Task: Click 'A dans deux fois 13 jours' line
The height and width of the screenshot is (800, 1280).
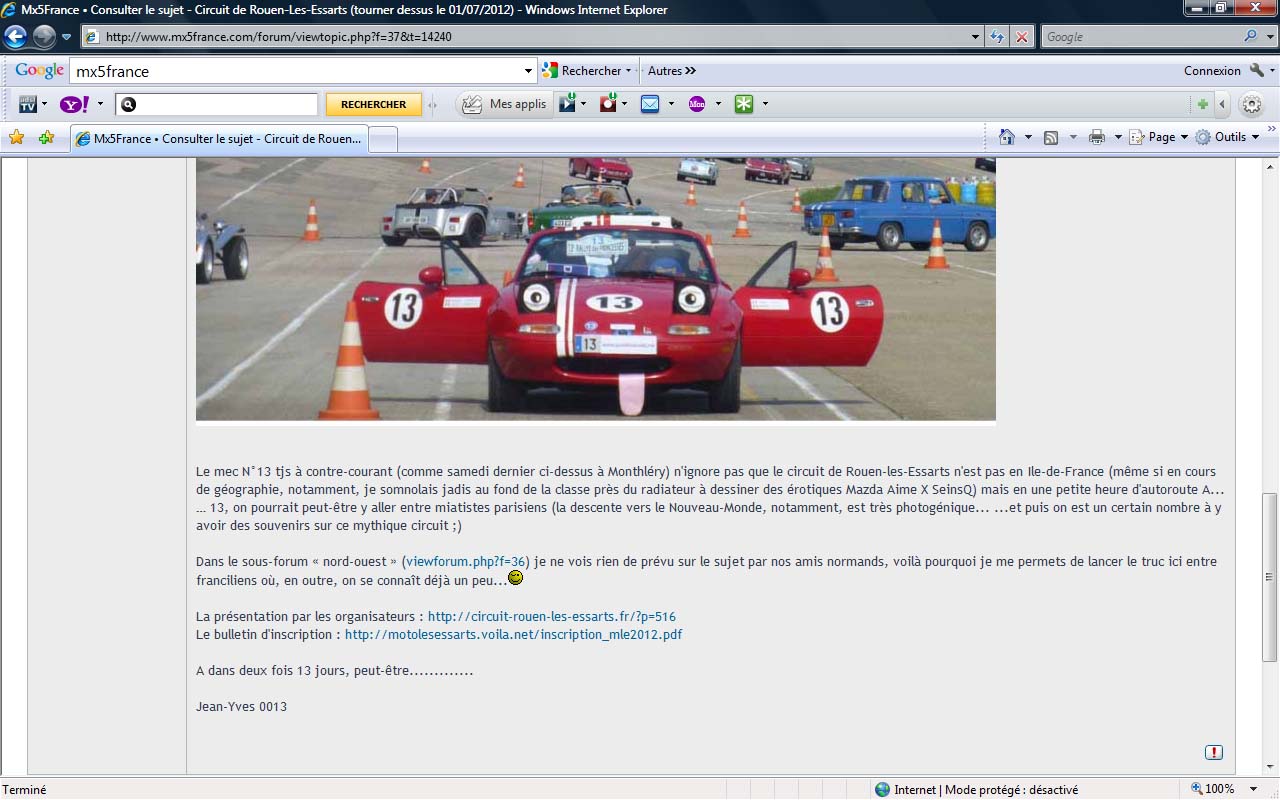Action: 334,671
